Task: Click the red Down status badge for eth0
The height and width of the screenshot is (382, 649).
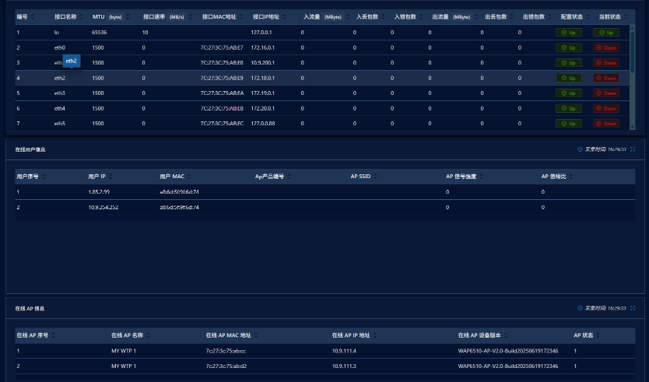Action: pyautogui.click(x=606, y=48)
